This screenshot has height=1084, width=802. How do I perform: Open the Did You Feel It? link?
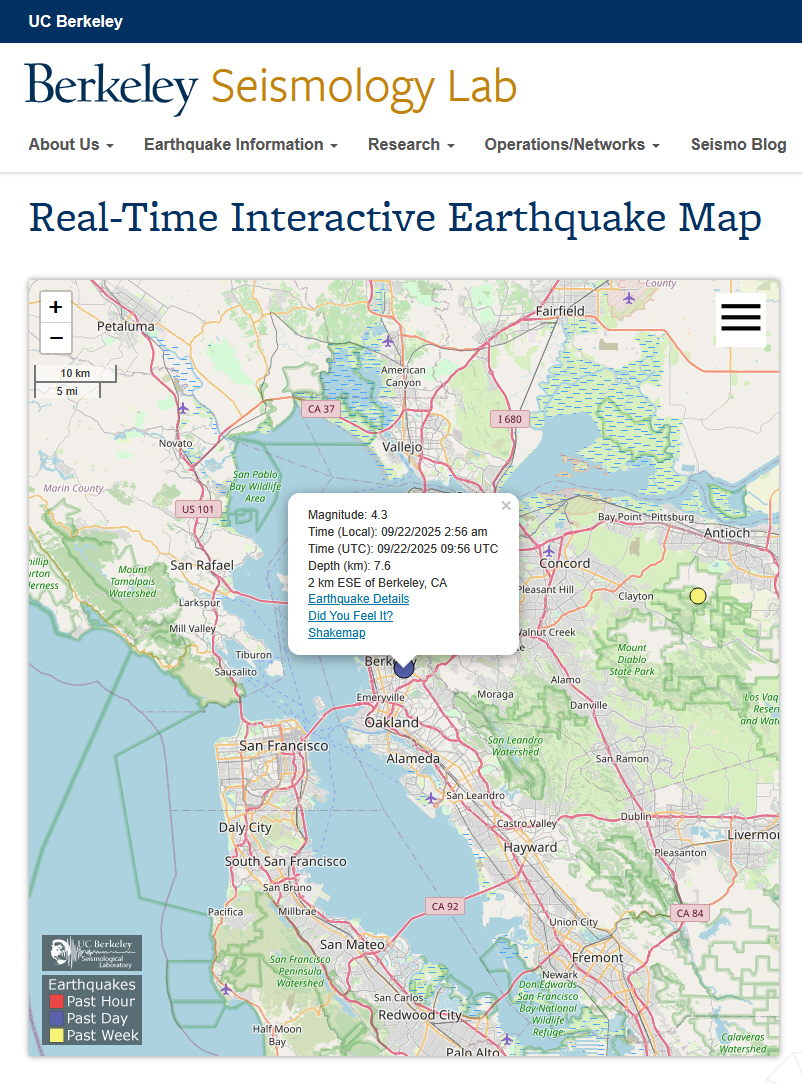(350, 616)
